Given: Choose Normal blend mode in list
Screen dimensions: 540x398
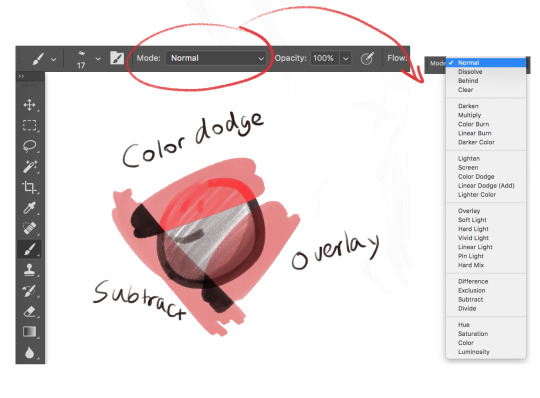Looking at the screenshot, I should (486, 63).
